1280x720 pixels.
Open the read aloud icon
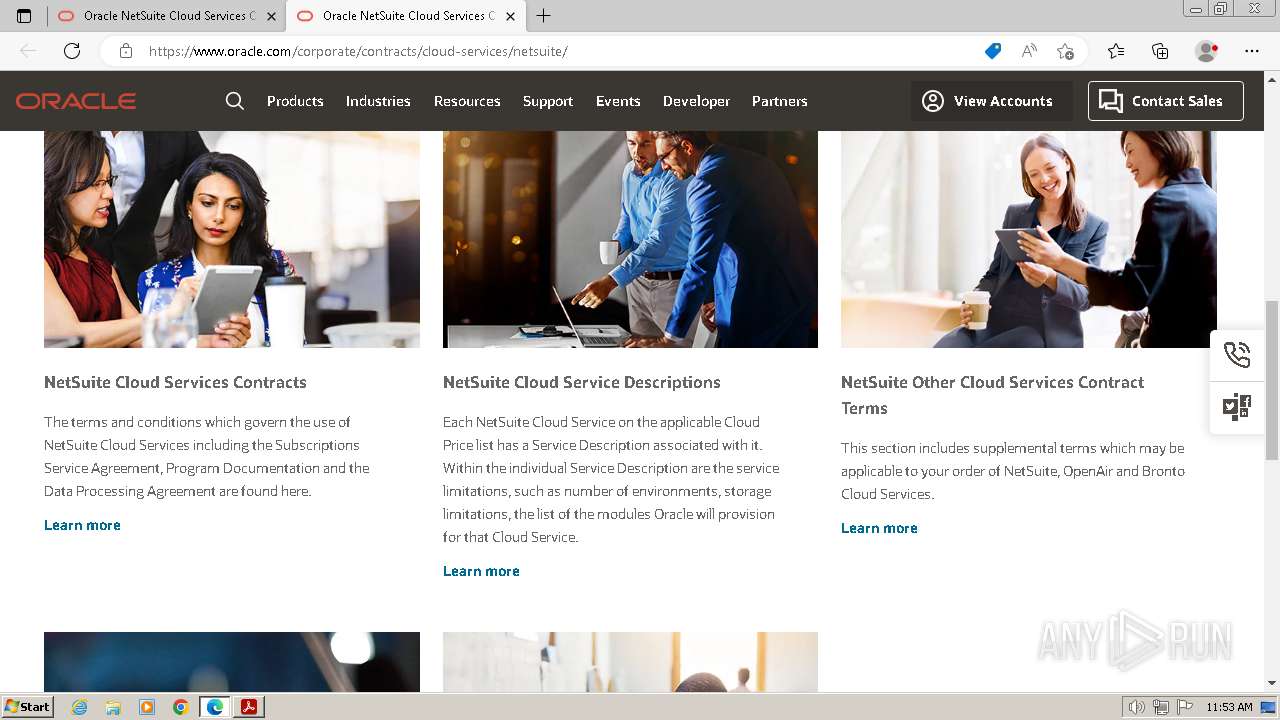(1029, 51)
